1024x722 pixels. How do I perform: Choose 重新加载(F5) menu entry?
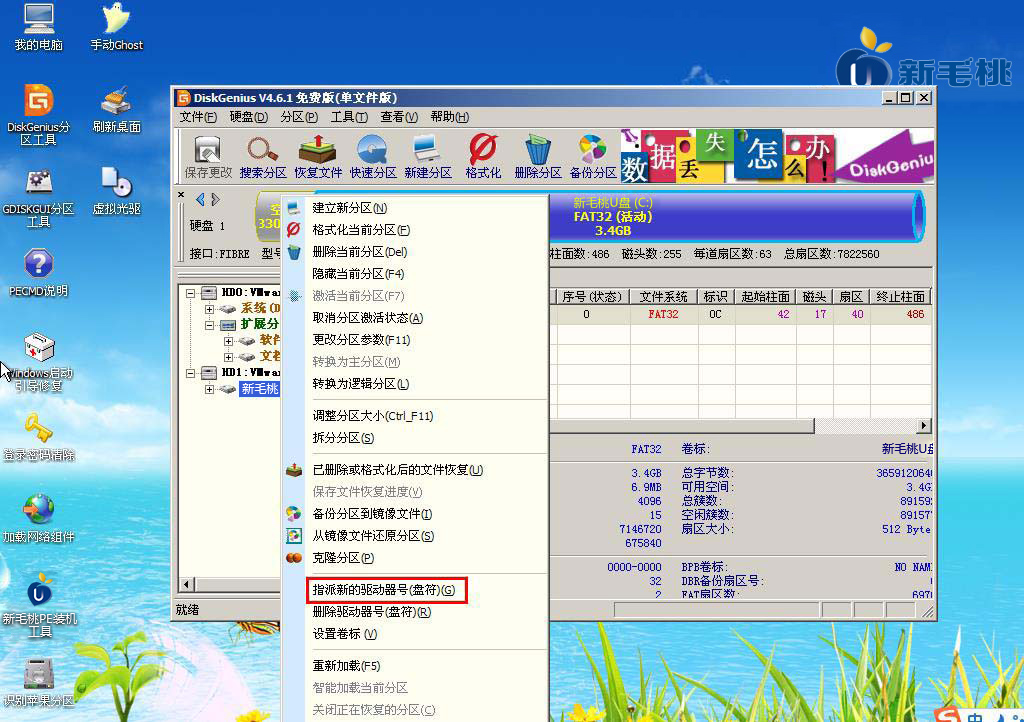coord(415,666)
